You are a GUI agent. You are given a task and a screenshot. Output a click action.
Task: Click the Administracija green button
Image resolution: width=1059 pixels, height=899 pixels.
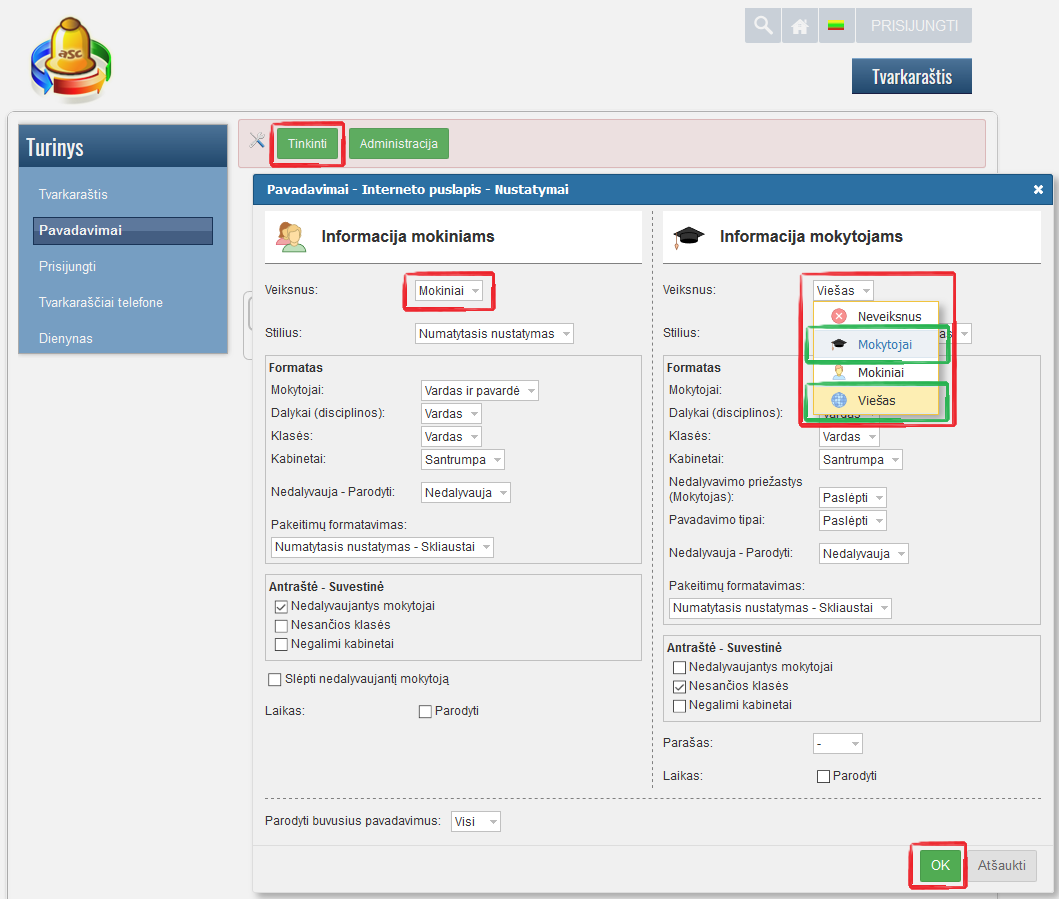coord(398,144)
